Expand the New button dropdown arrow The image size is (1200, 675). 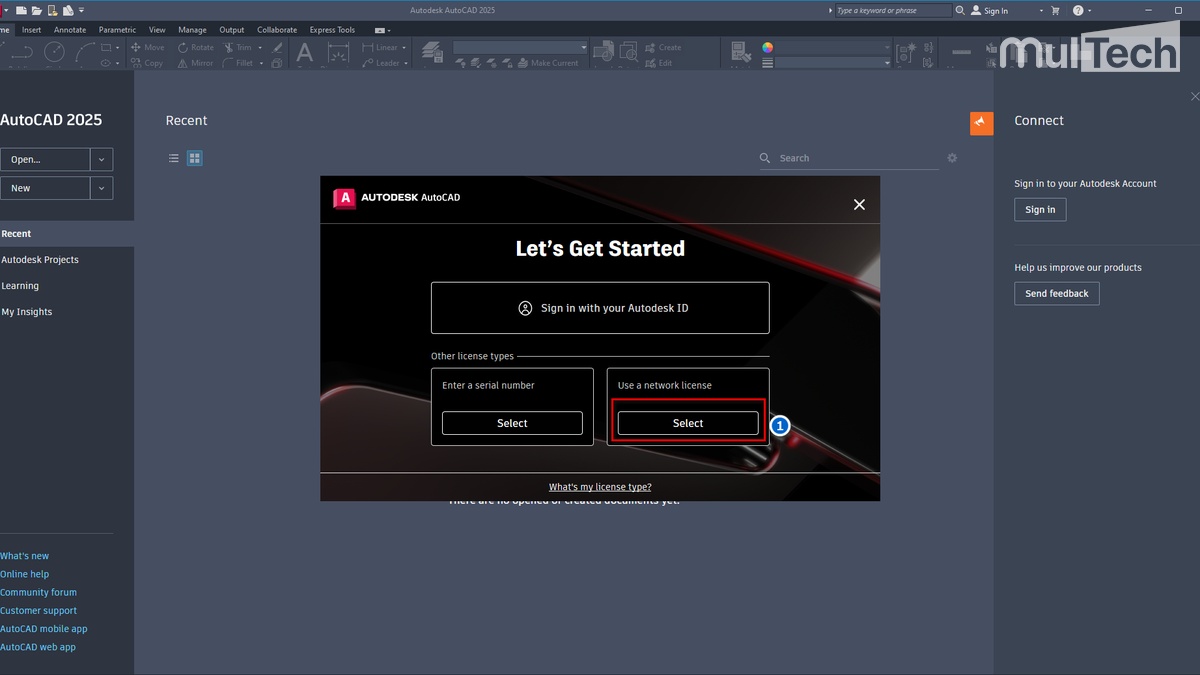(x=101, y=188)
